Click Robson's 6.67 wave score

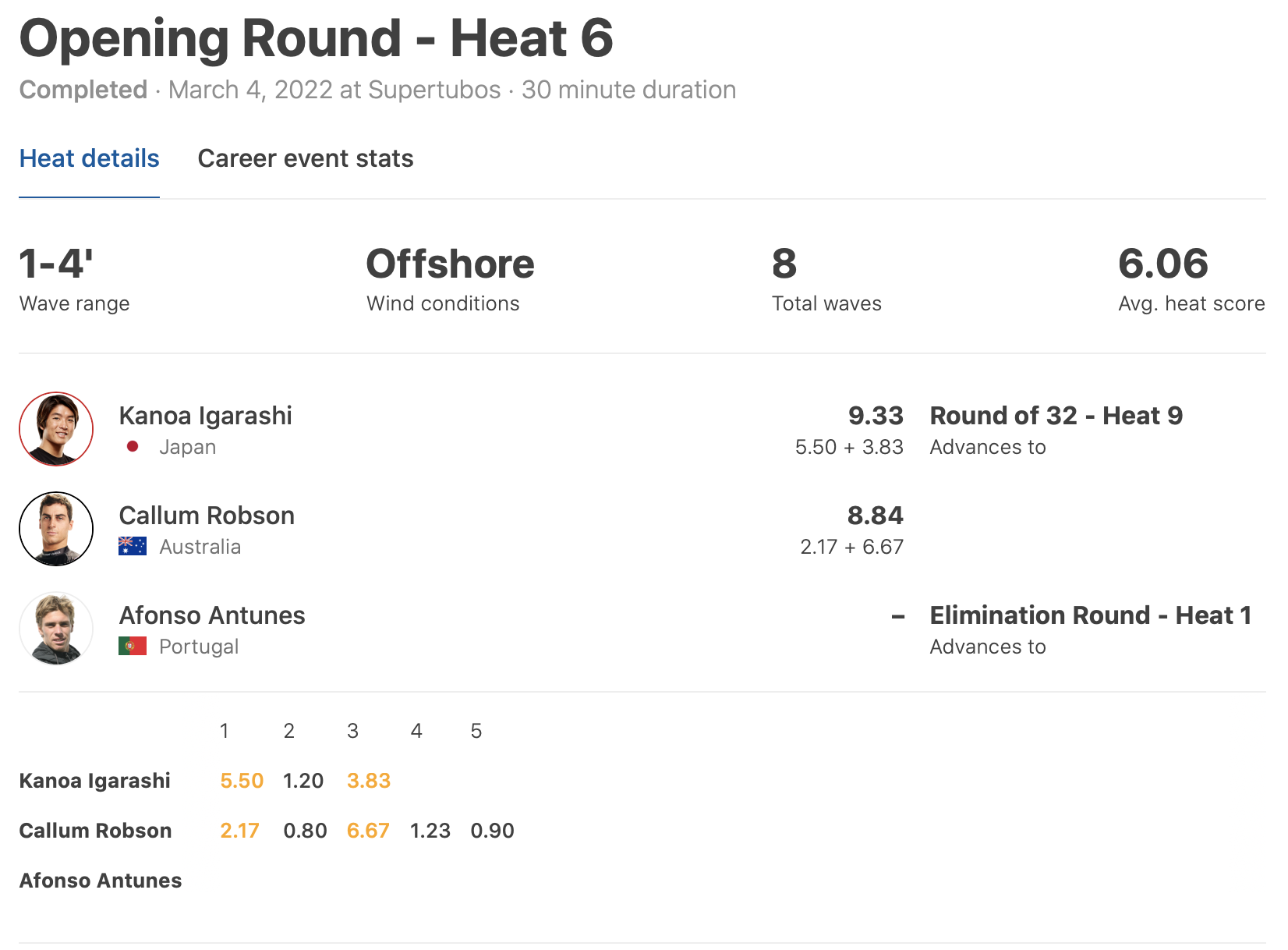(x=368, y=831)
